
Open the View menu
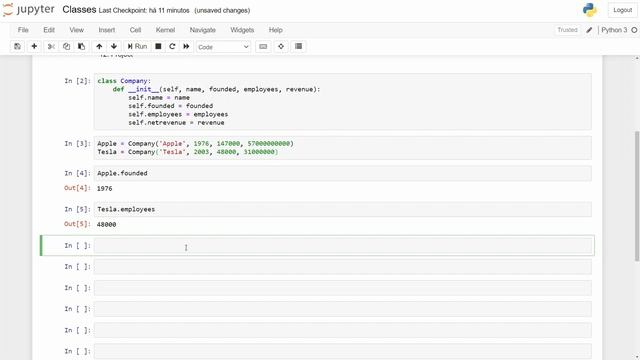(76, 30)
